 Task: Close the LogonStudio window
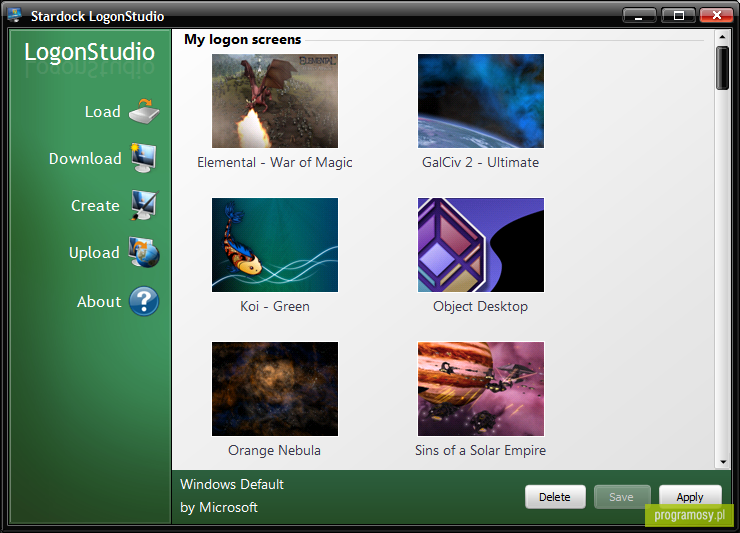coord(716,16)
